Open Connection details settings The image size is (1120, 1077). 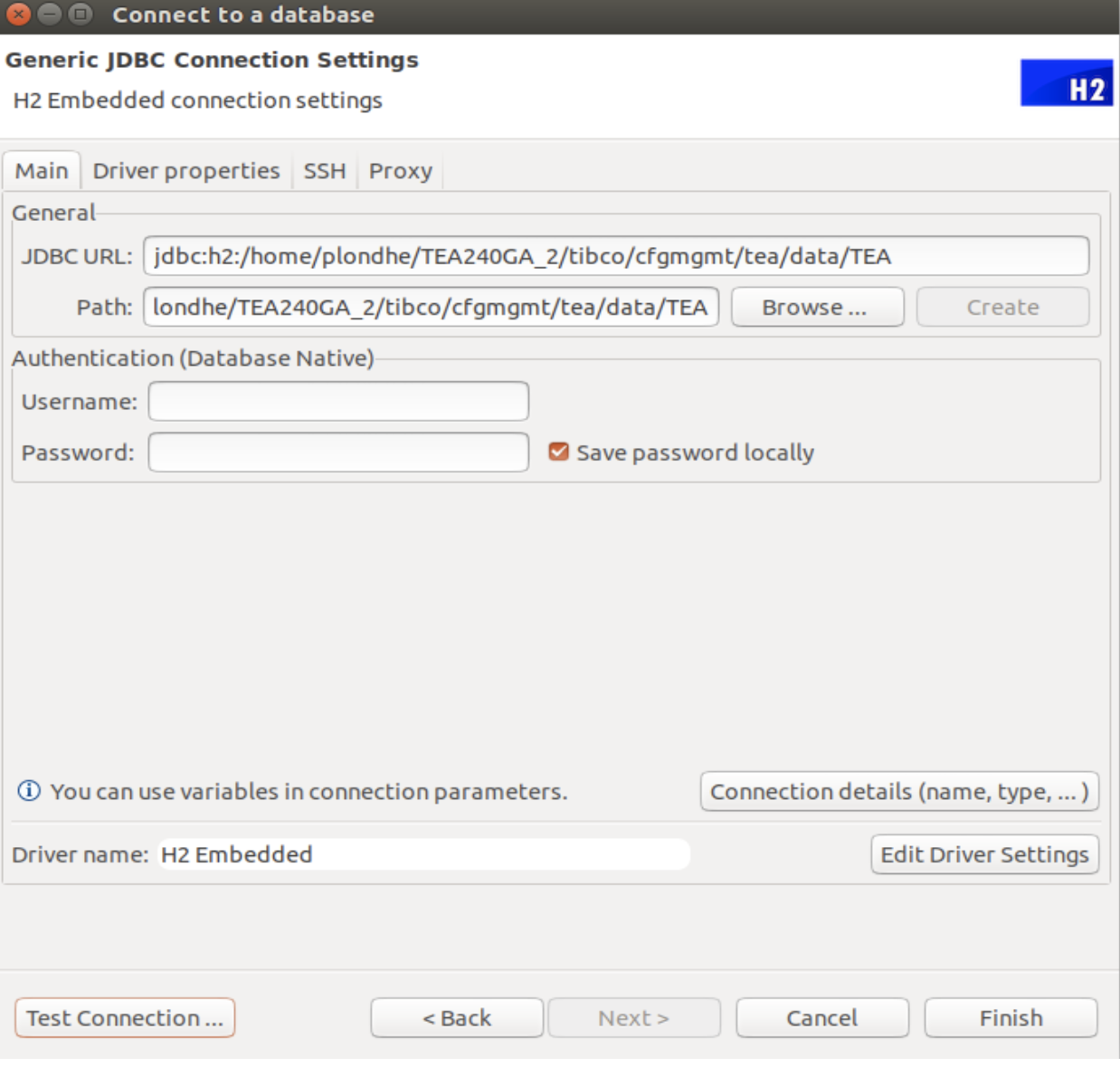pos(898,791)
